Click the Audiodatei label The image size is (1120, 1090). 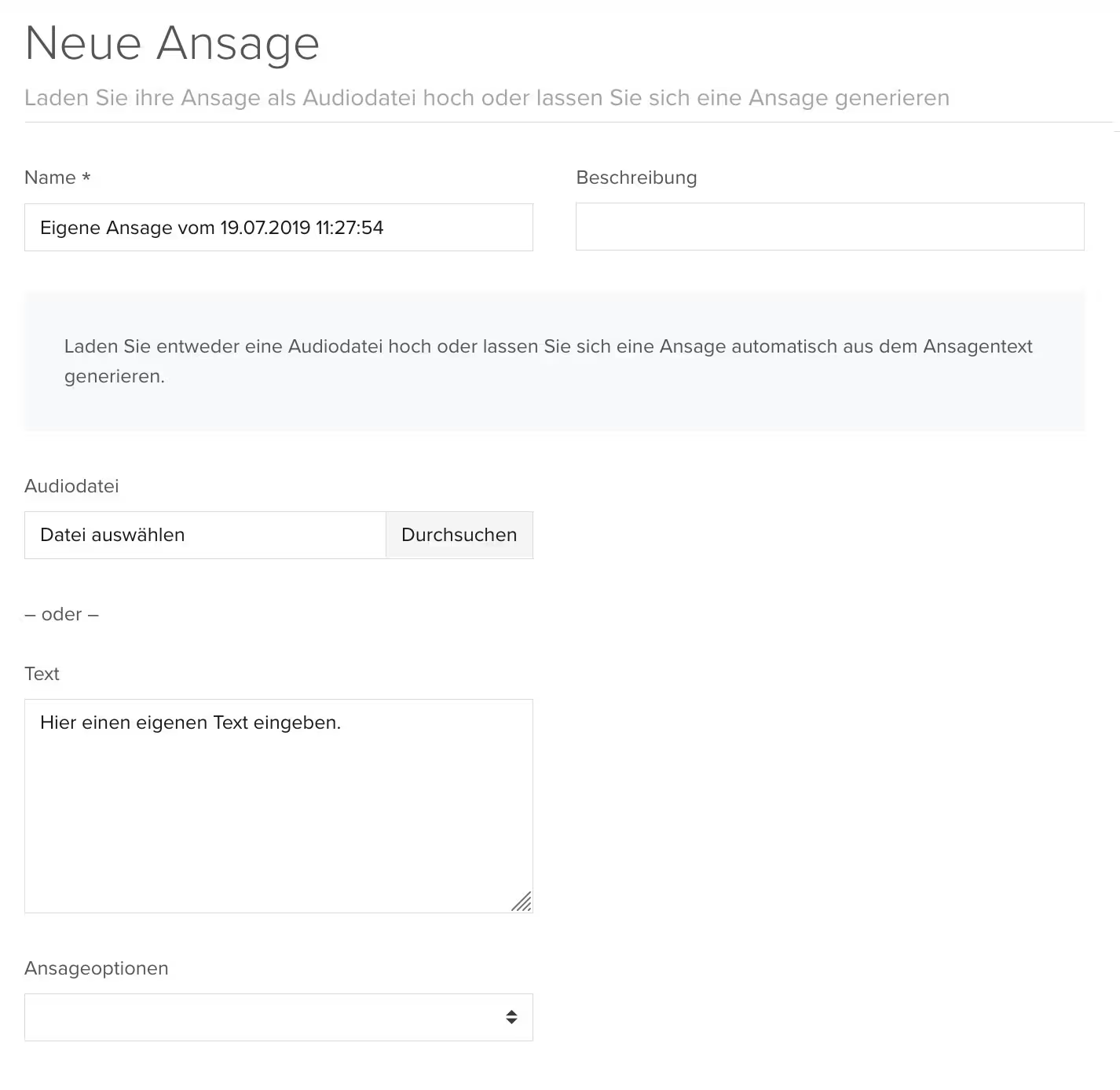71,486
